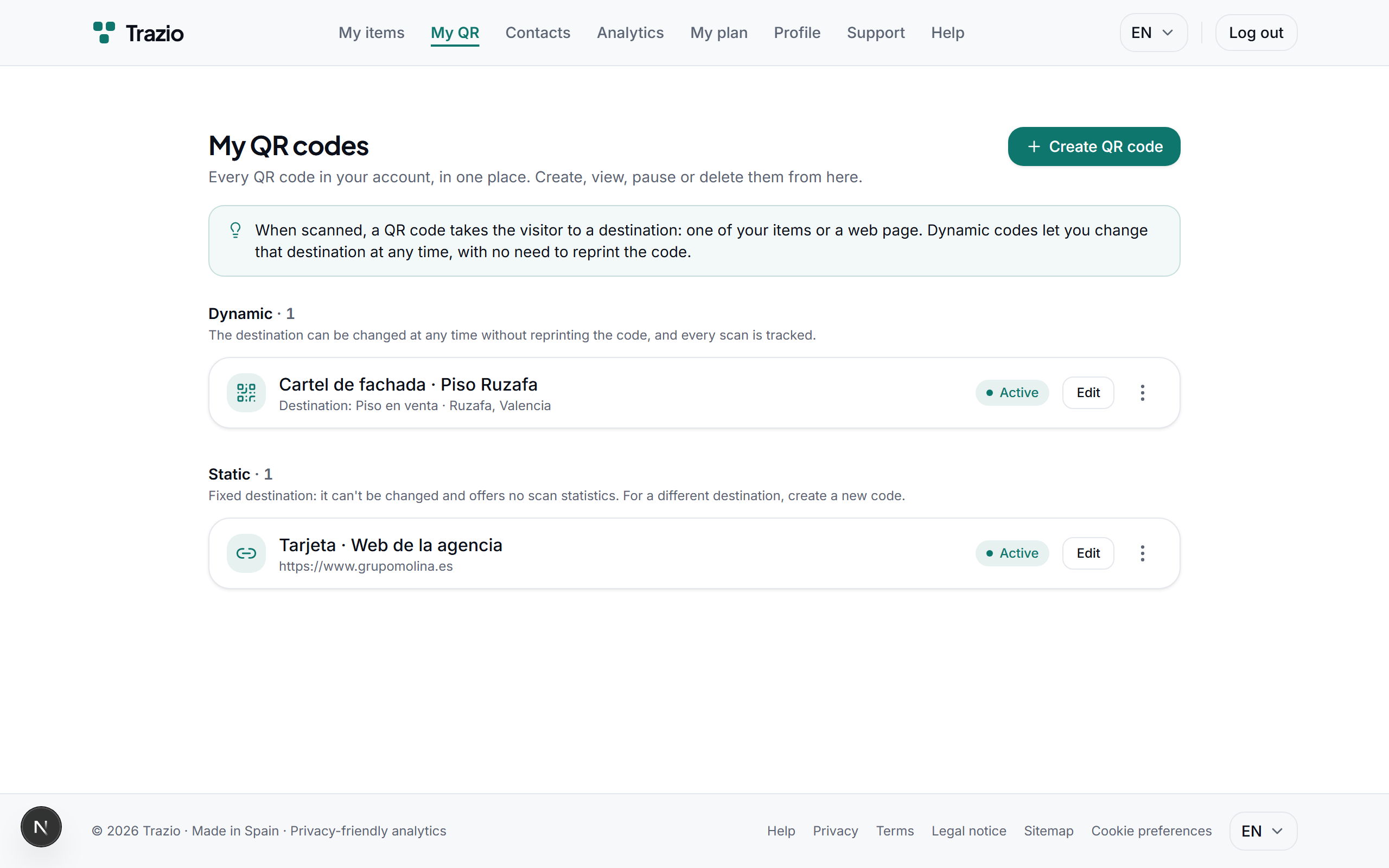Select the My QR tab
This screenshot has width=1389, height=868.
(455, 33)
